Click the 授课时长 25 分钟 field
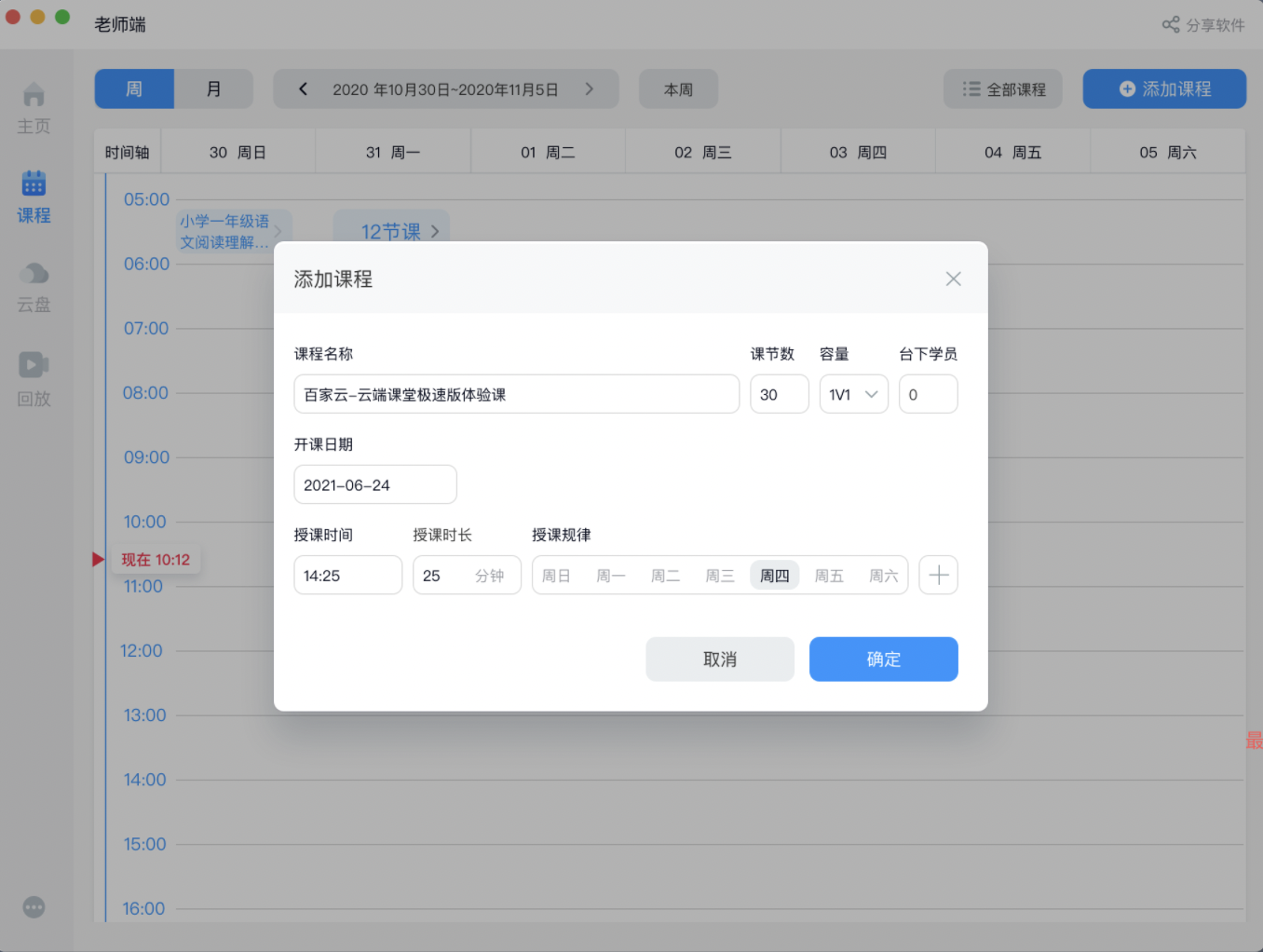Viewport: 1263px width, 952px height. coord(467,575)
